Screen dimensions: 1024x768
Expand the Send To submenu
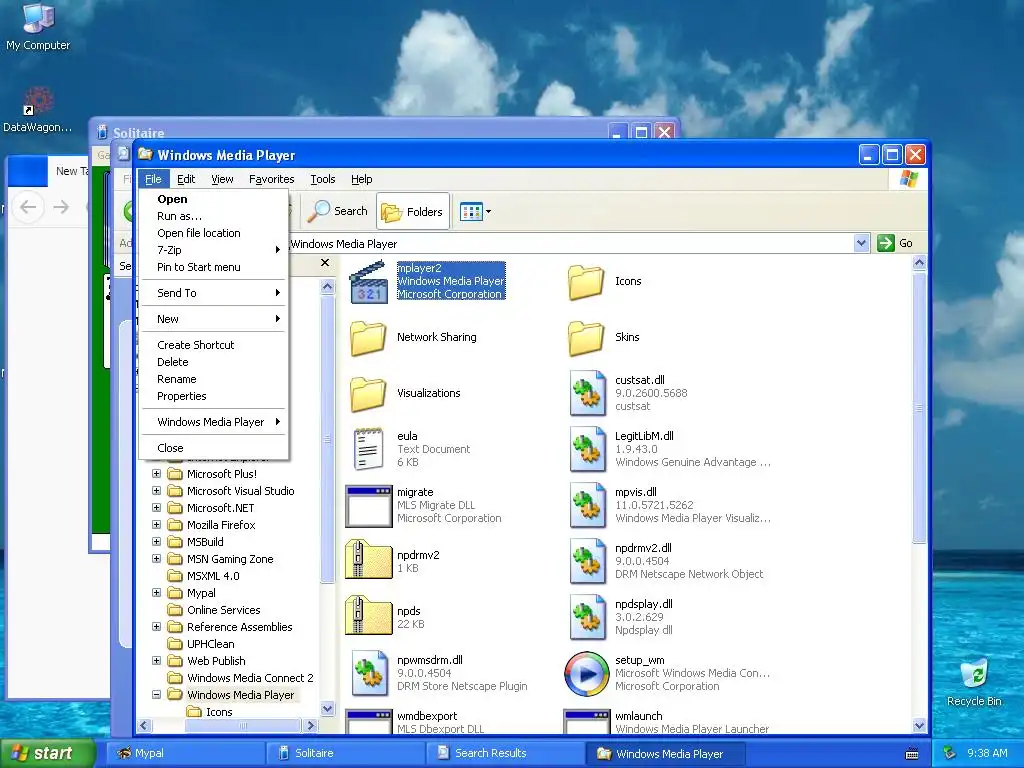[214, 293]
